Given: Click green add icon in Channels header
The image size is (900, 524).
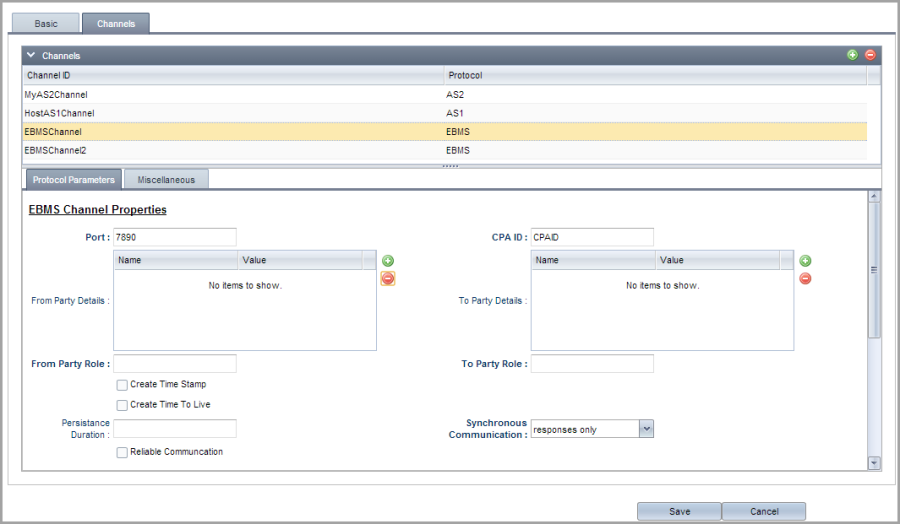Looking at the screenshot, I should click(852, 55).
